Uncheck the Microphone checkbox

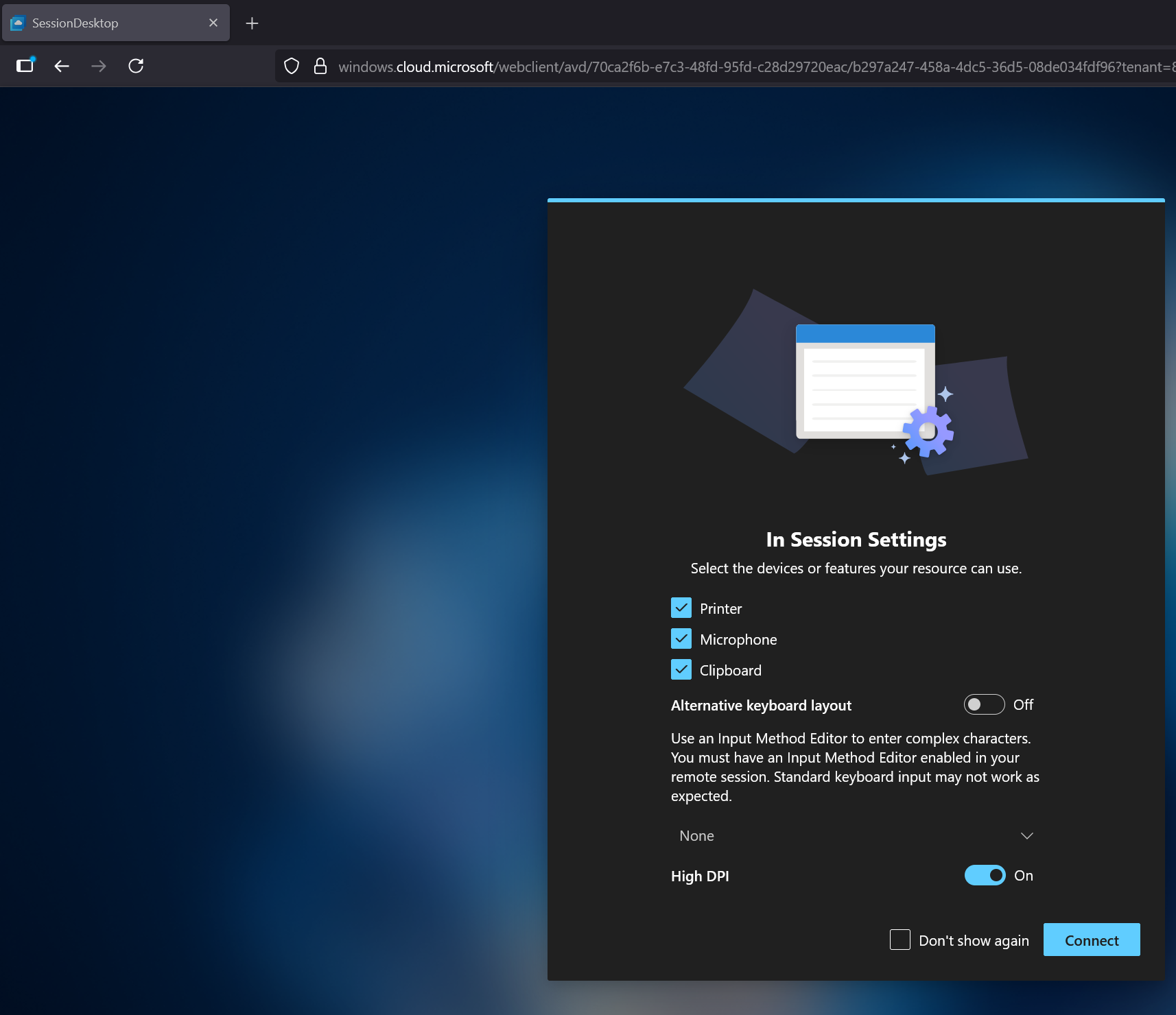tap(681, 638)
